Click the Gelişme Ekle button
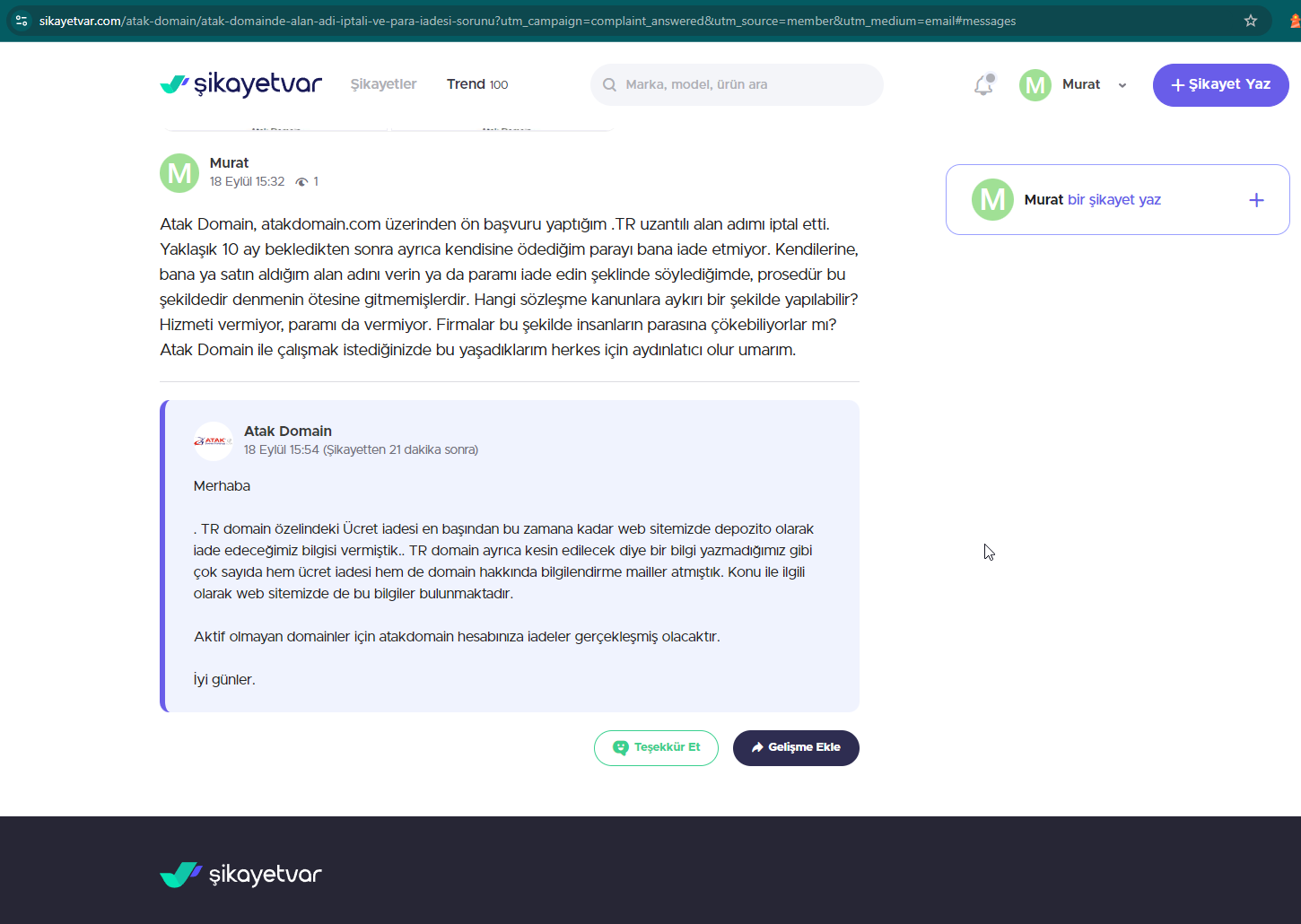This screenshot has height=924, width=1301. click(x=796, y=748)
